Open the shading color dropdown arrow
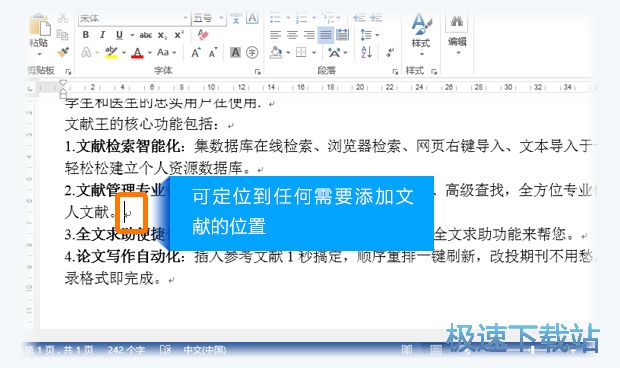This screenshot has height=368, width=620. (288, 53)
